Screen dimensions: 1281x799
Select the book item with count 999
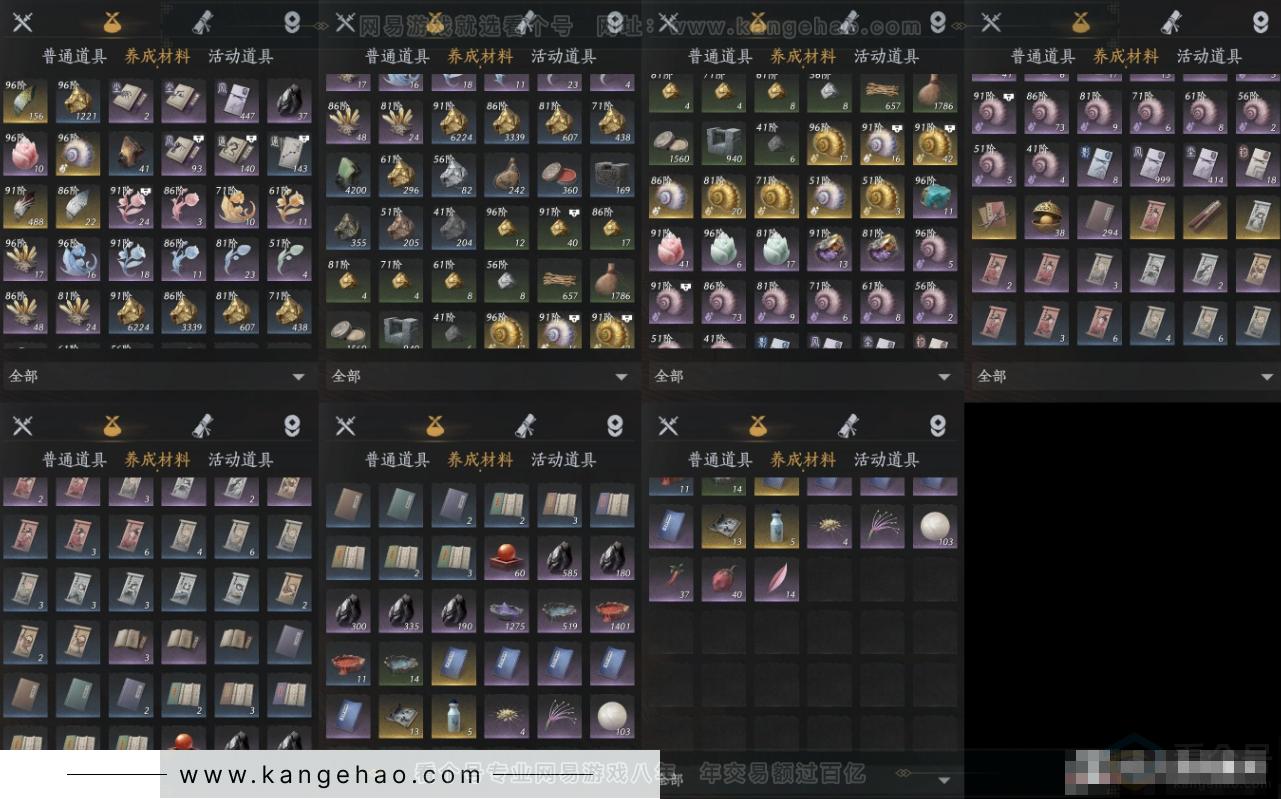click(x=1151, y=165)
